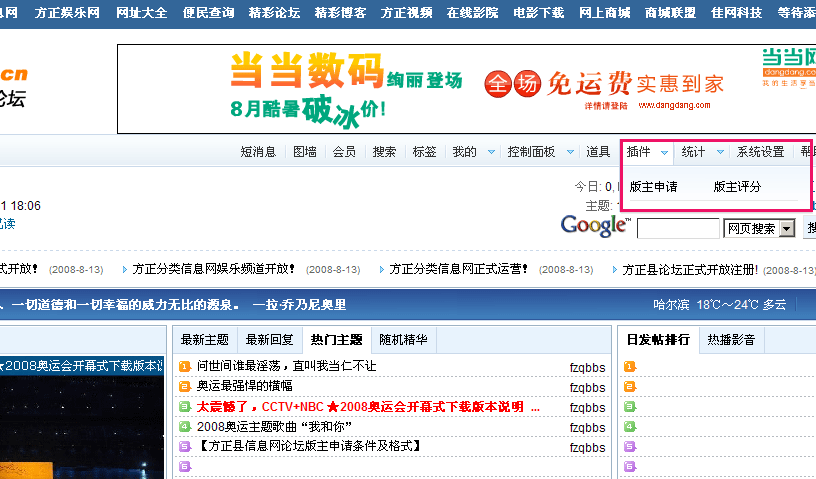The image size is (816, 479).
Task: Go to 会员 list
Action: (345, 152)
